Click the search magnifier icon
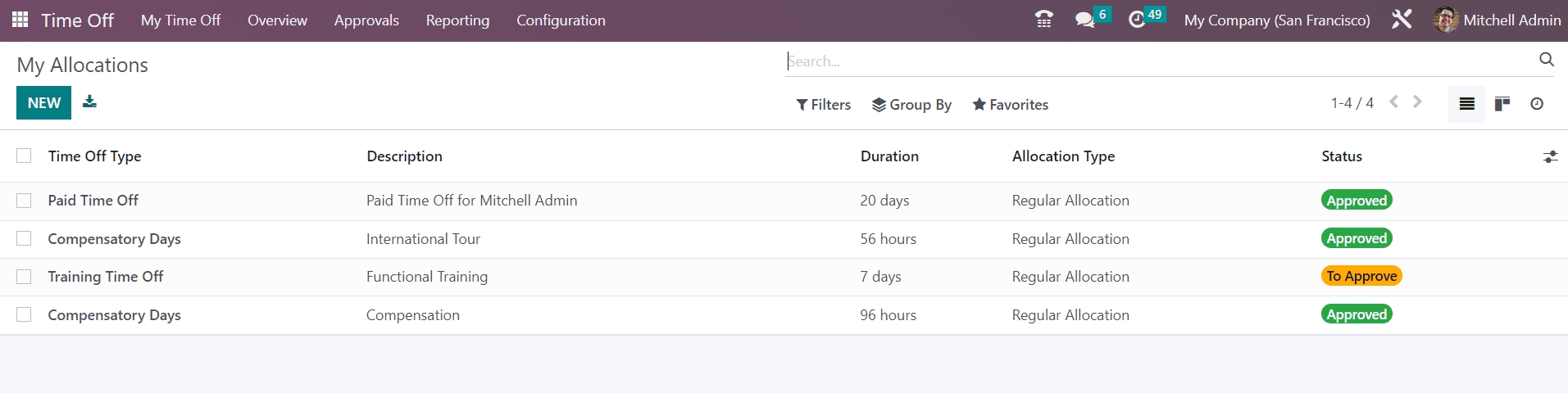Viewport: 1568px width, 393px height. click(1546, 60)
